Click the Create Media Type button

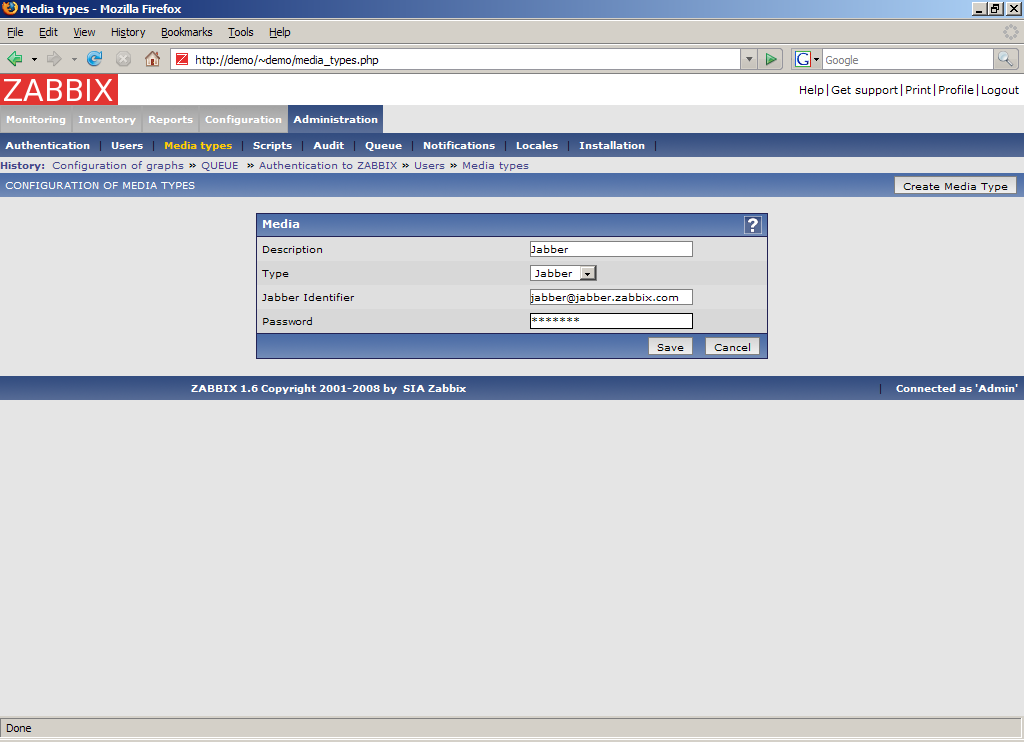tap(955, 186)
